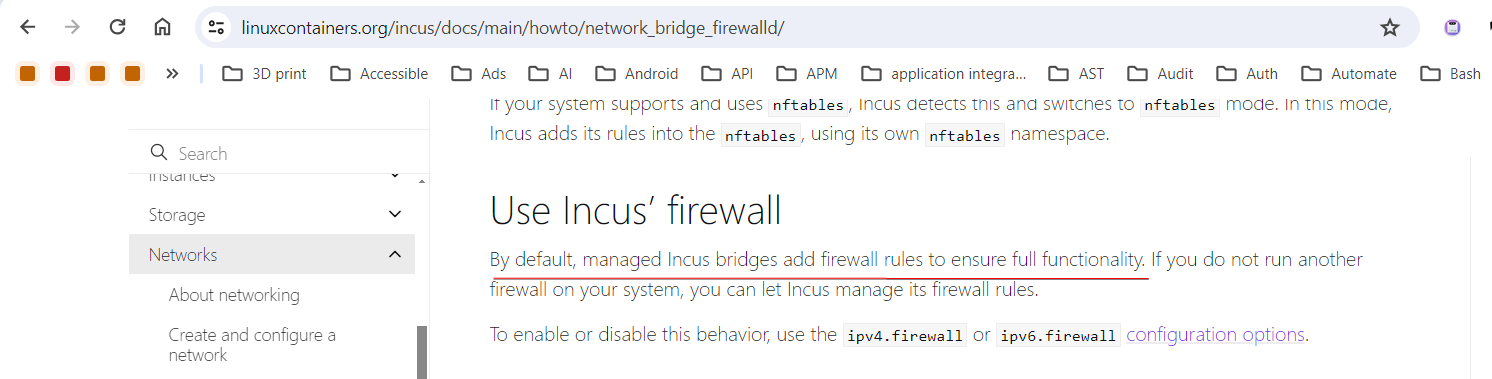Viewport: 1492px width, 379px height.
Task: Click the sidebar scrollbar thumb
Action: click(x=422, y=352)
